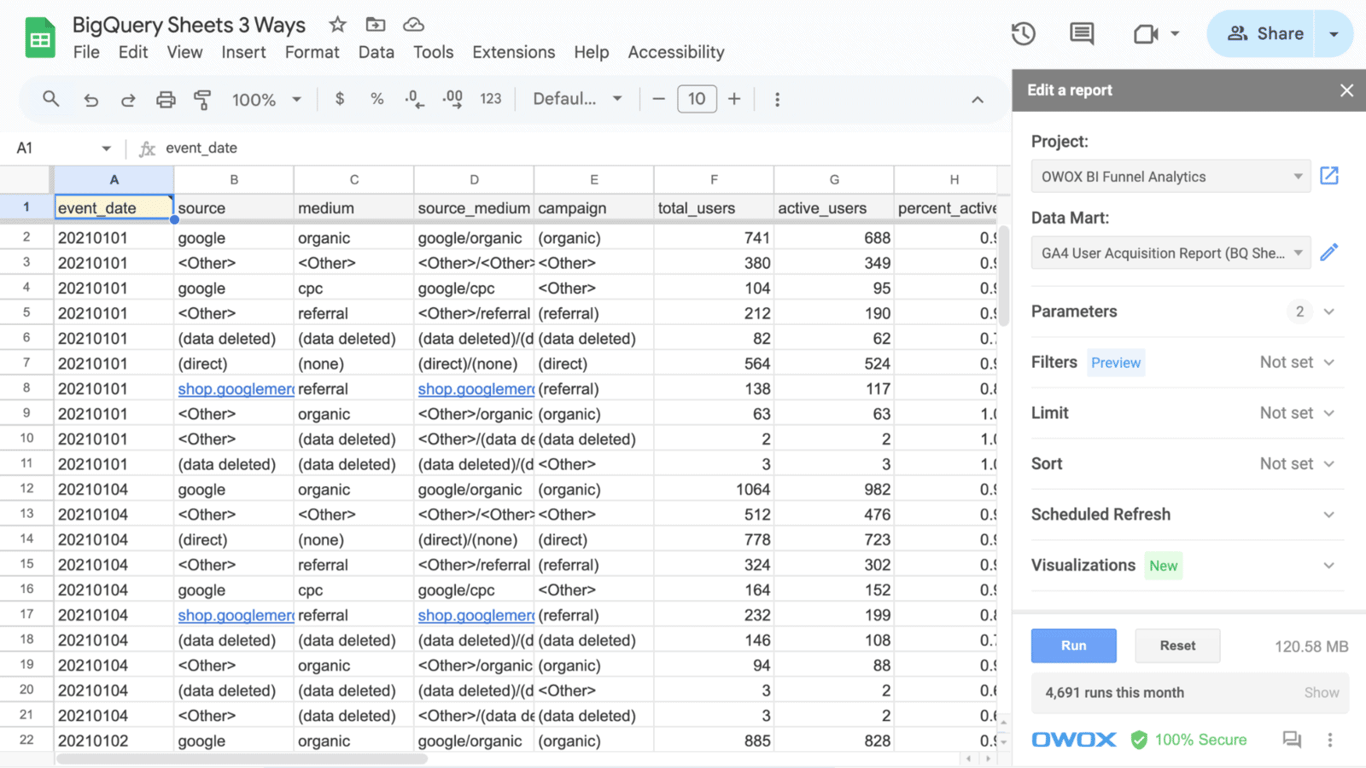This screenshot has width=1366, height=768.
Task: Open the Share options arrow
Action: coord(1334,34)
